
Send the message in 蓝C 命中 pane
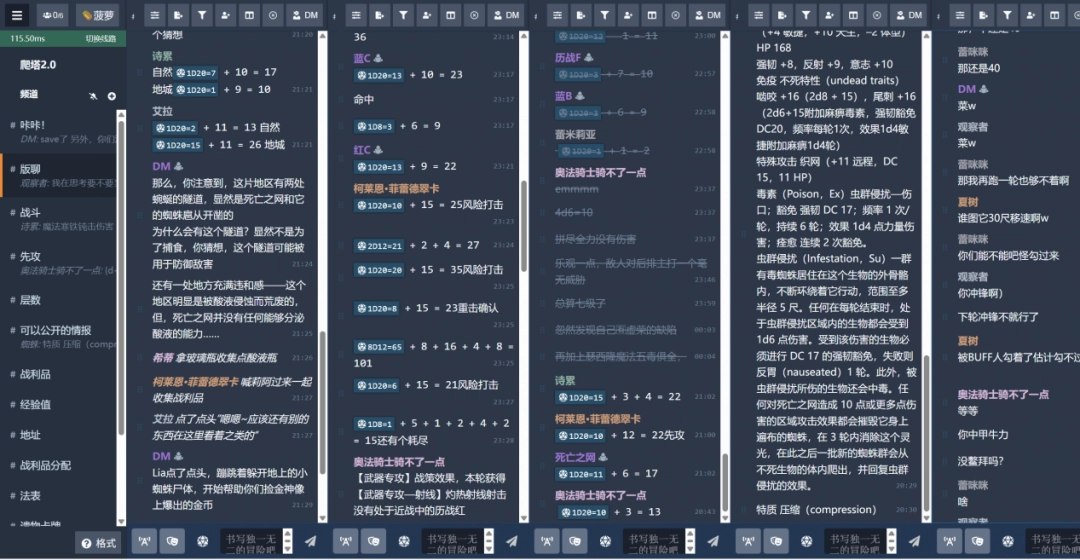512,541
